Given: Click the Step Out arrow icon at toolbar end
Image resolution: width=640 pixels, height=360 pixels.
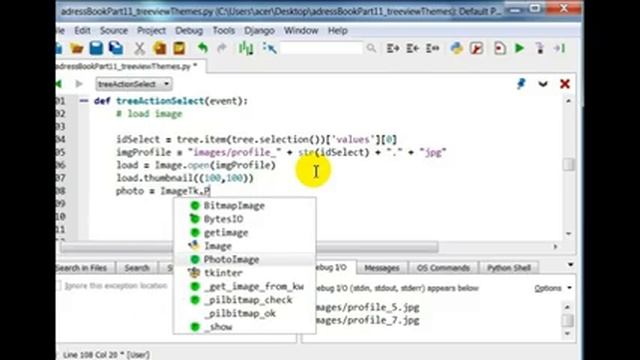Looking at the screenshot, I should point(560,49).
